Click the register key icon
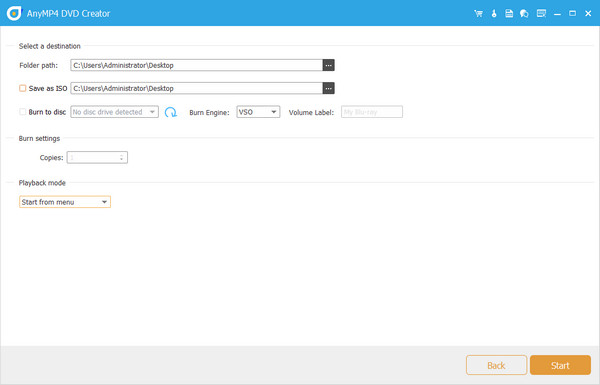The width and height of the screenshot is (600, 385). point(494,14)
